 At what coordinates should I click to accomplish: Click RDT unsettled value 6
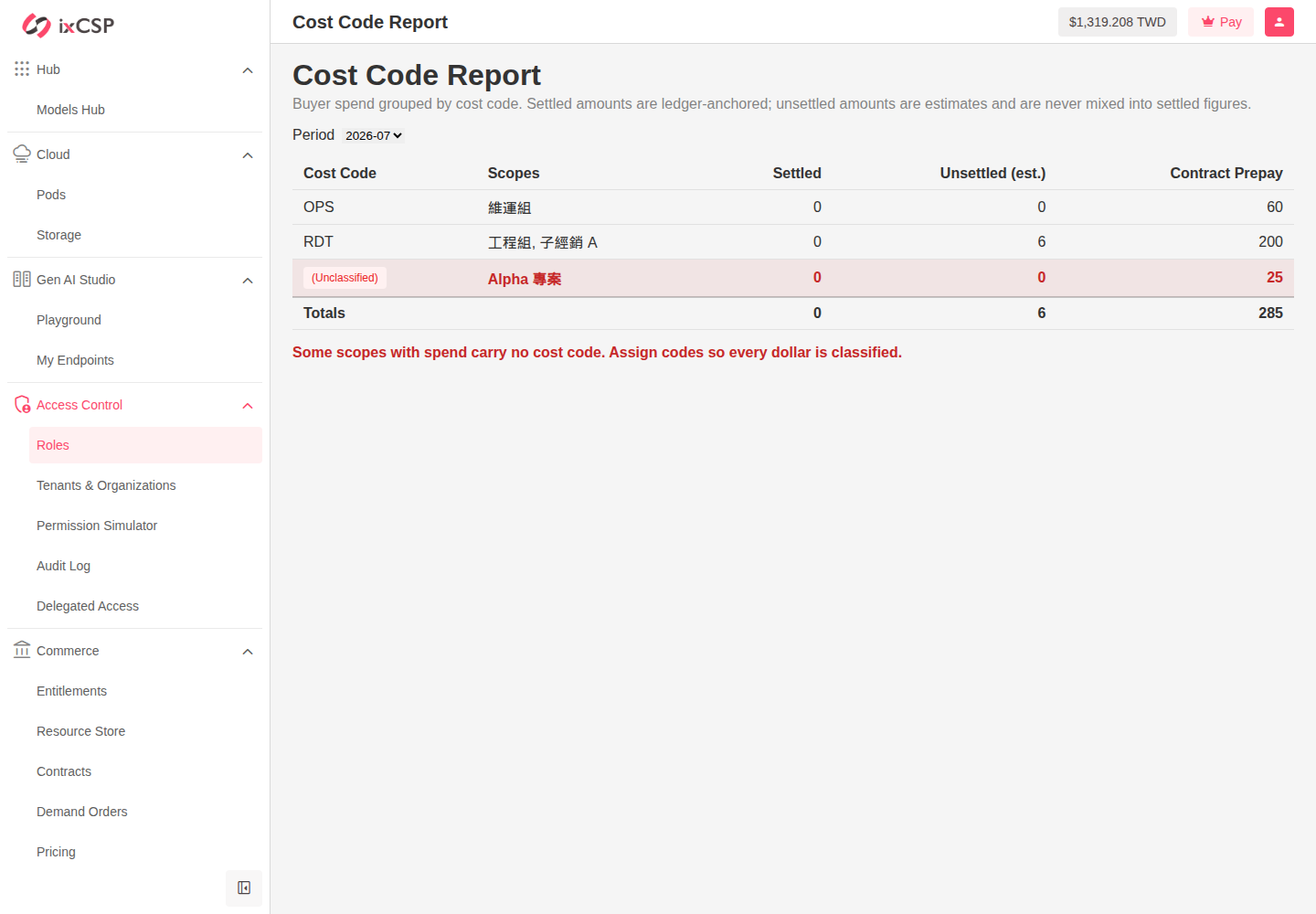click(1041, 241)
